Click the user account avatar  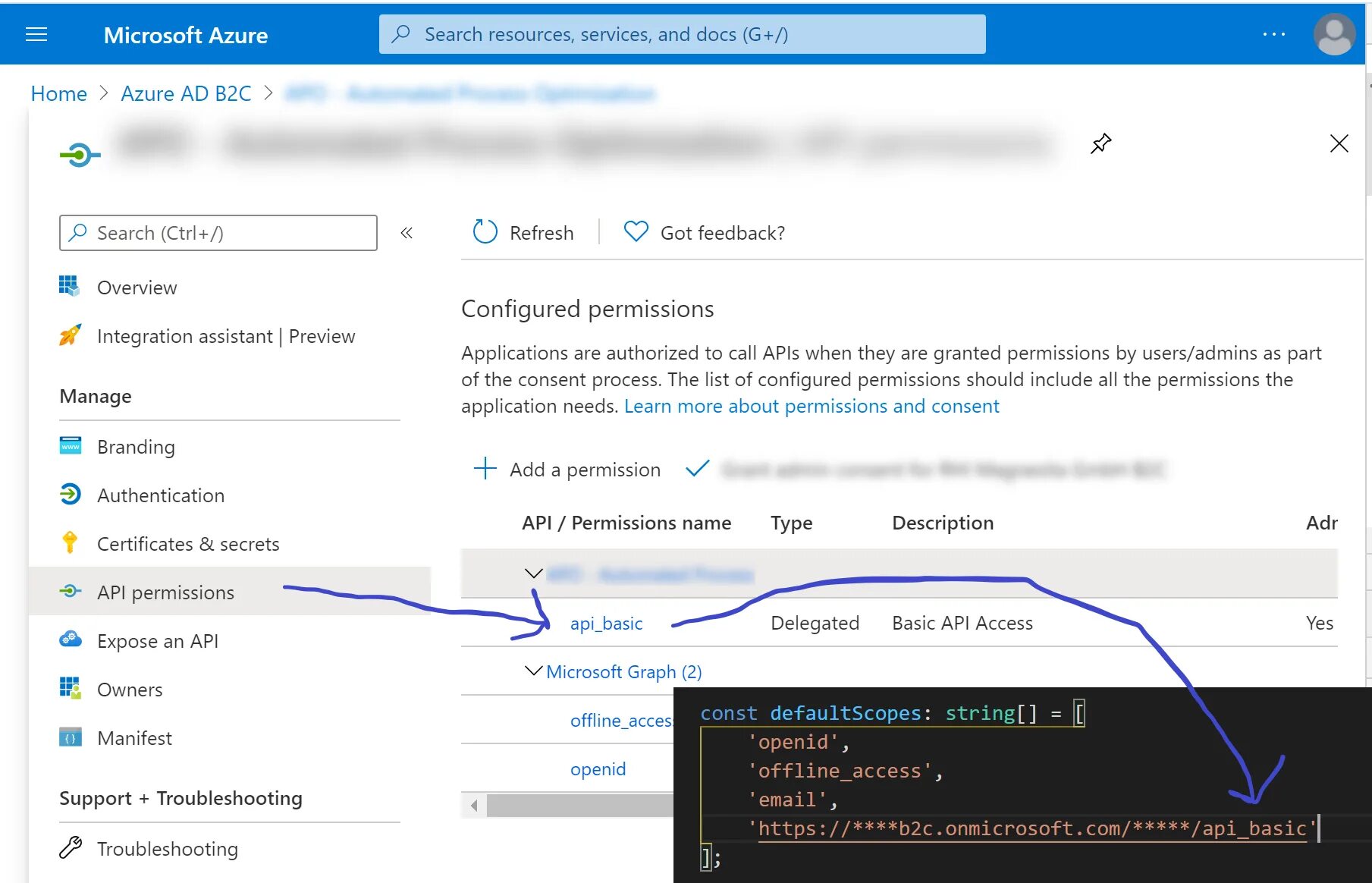pyautogui.click(x=1334, y=35)
